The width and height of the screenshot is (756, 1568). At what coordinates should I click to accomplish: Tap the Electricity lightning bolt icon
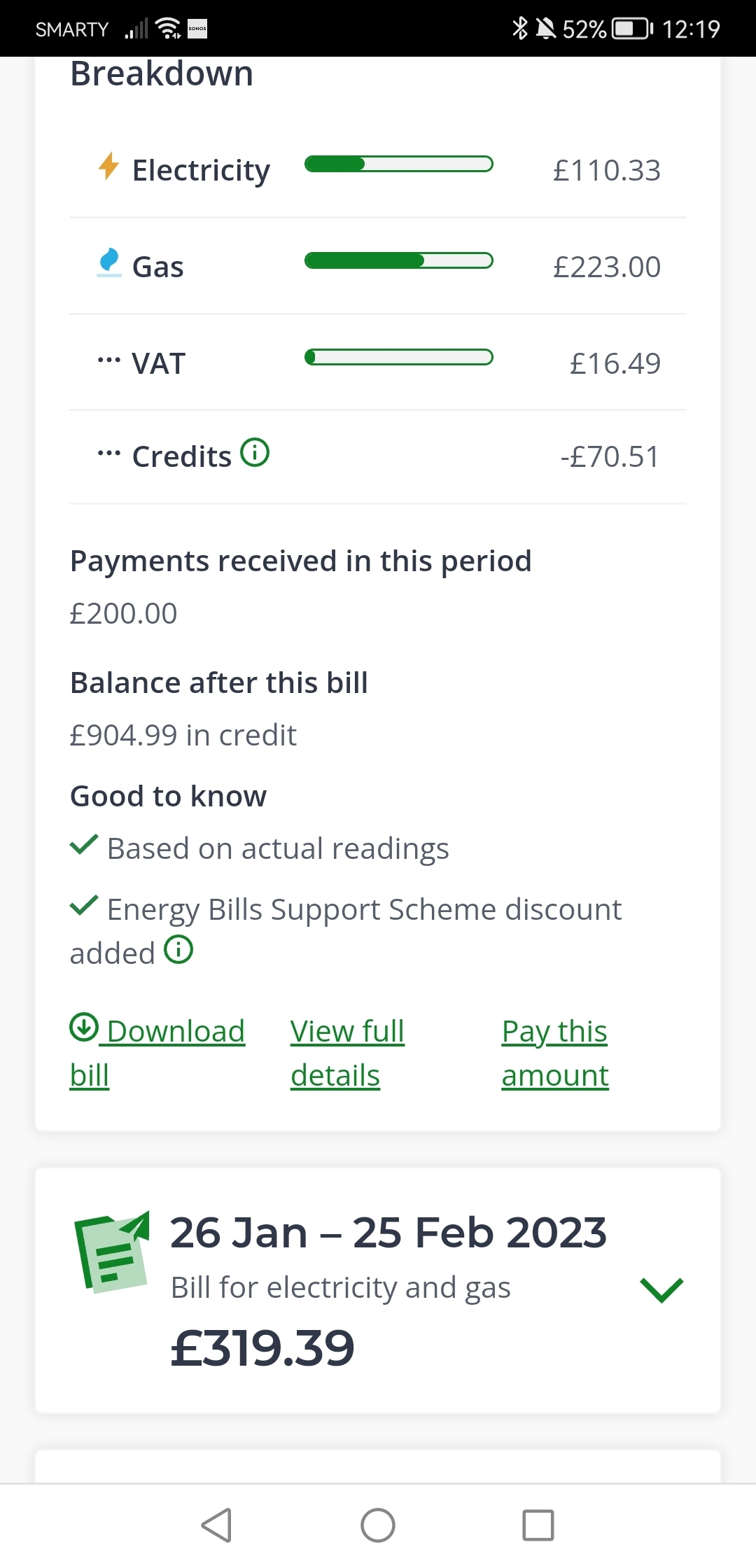(x=108, y=167)
